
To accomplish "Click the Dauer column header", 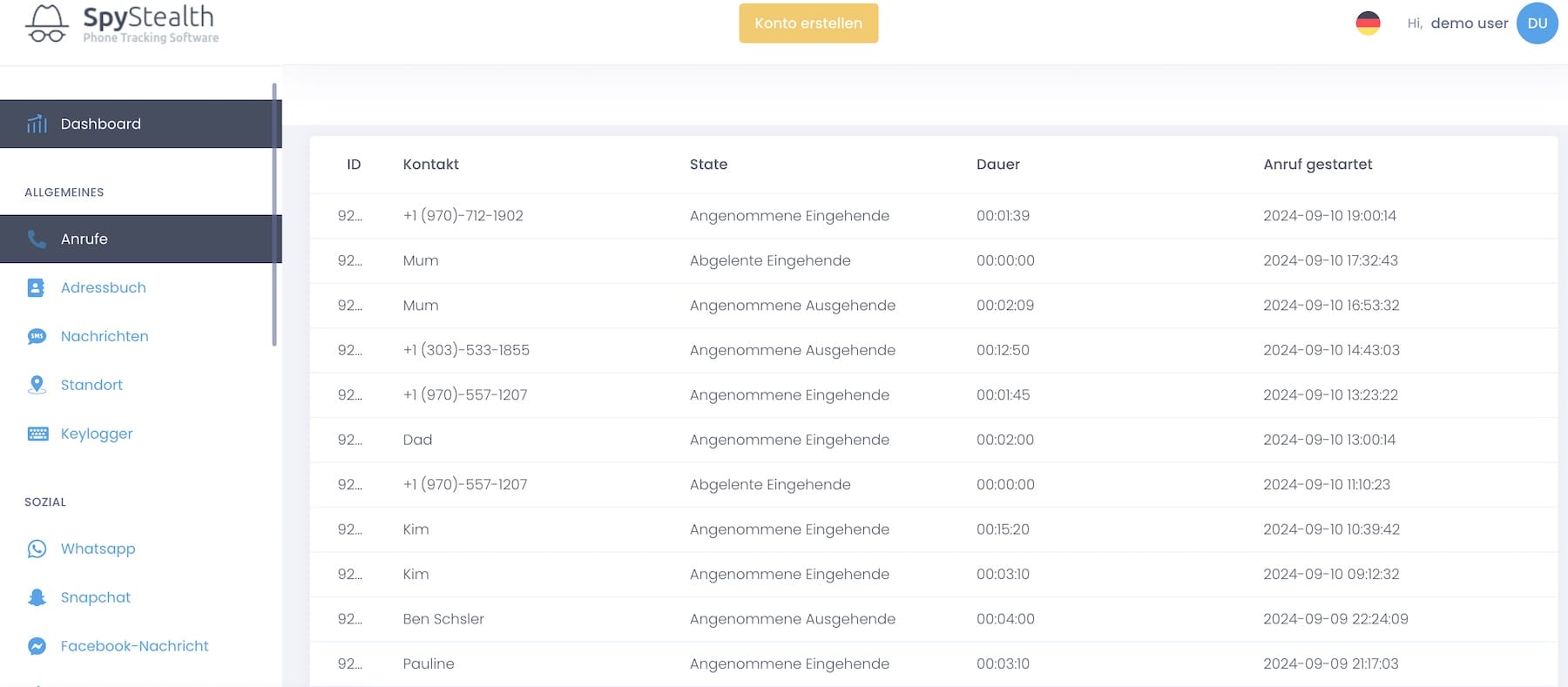I will pos(997,165).
